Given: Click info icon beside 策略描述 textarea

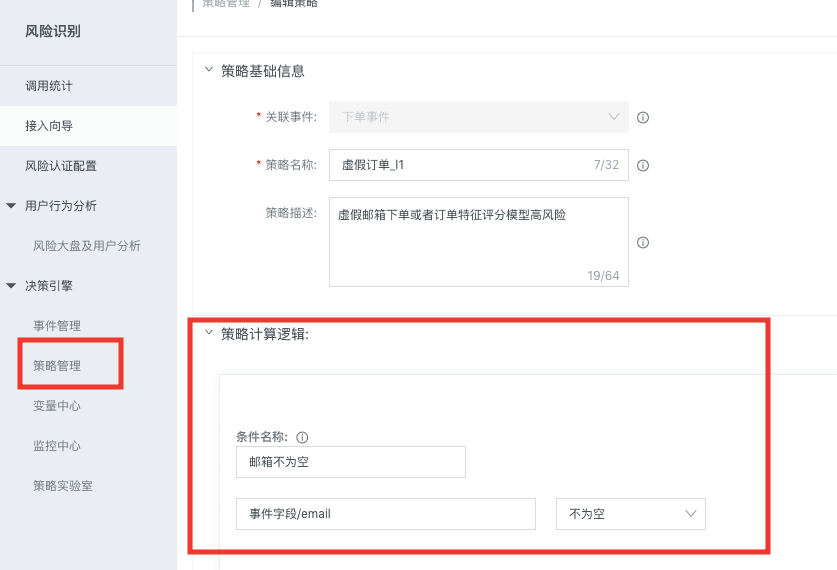Looking at the screenshot, I should [x=643, y=242].
